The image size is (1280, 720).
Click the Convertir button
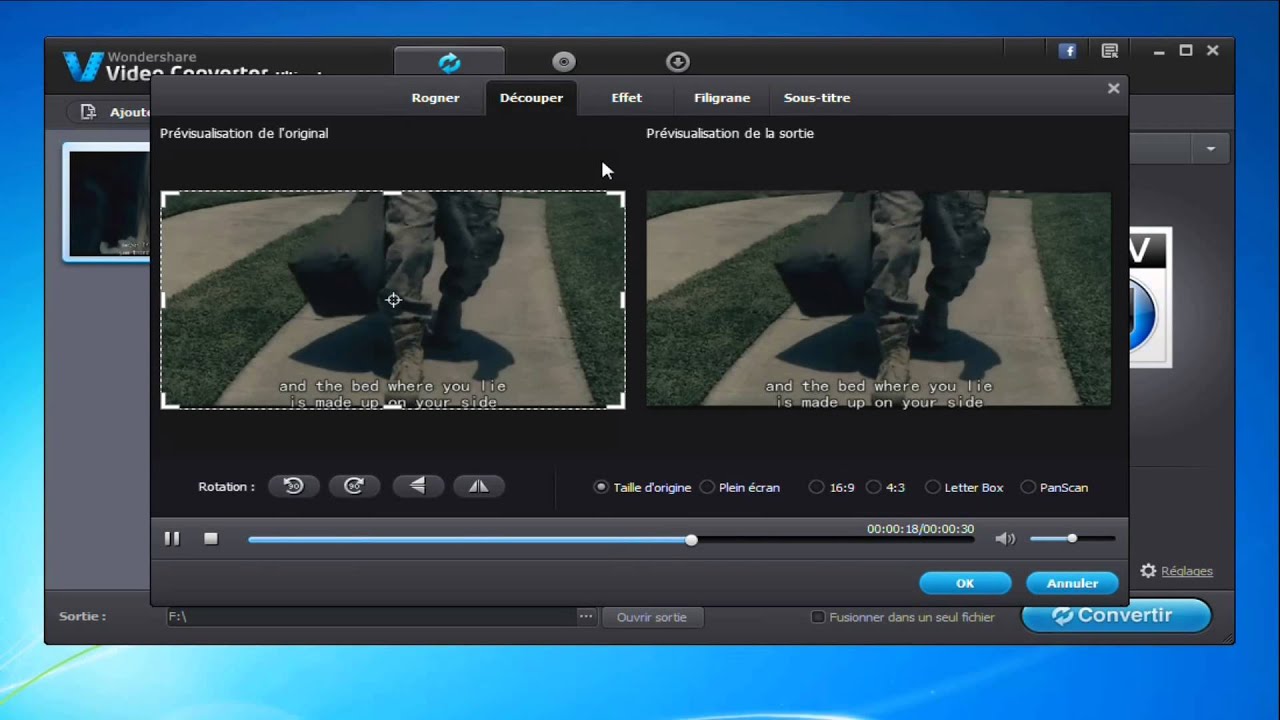[x=1116, y=616]
